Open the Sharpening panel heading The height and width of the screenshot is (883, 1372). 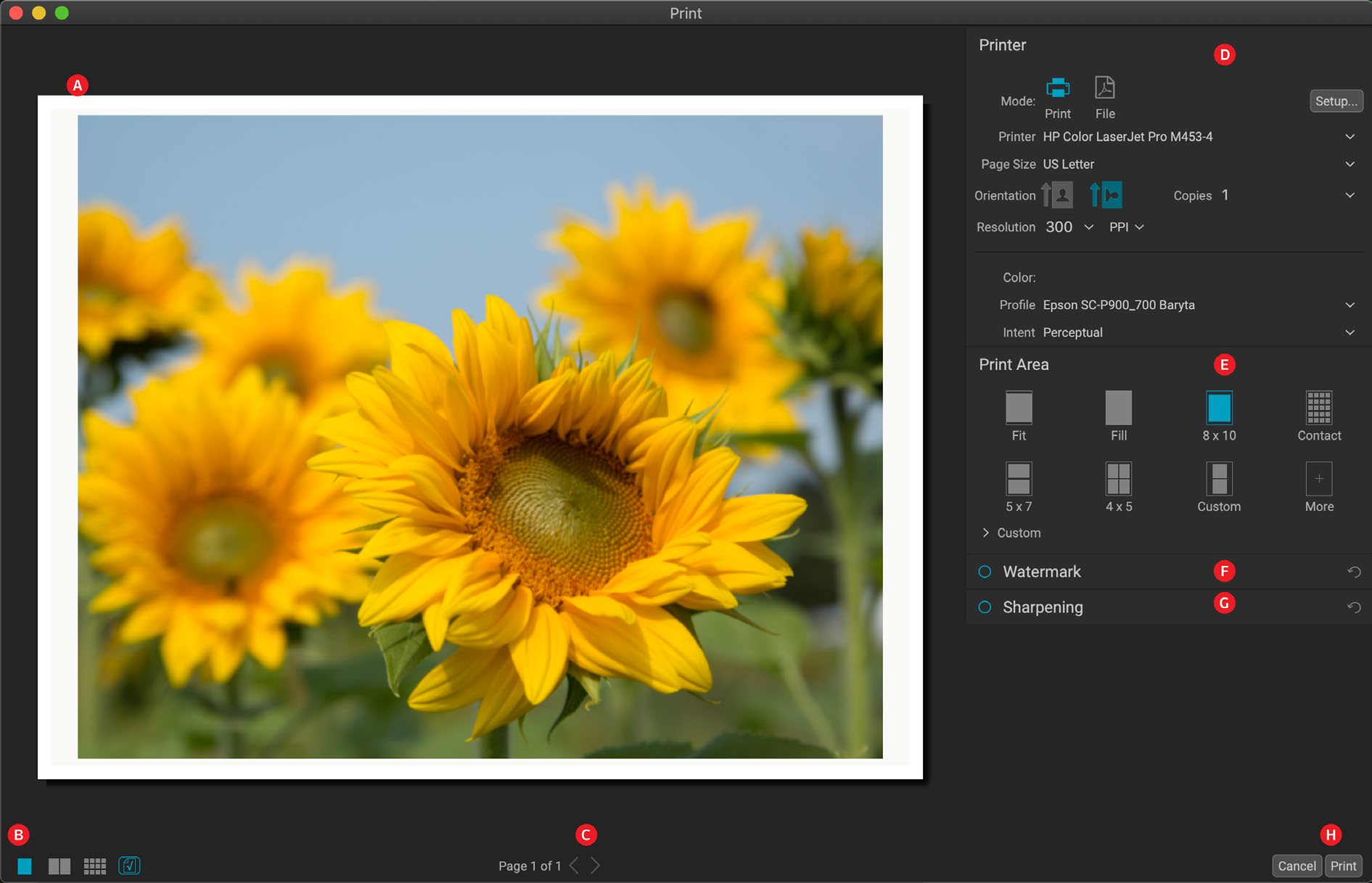1043,607
